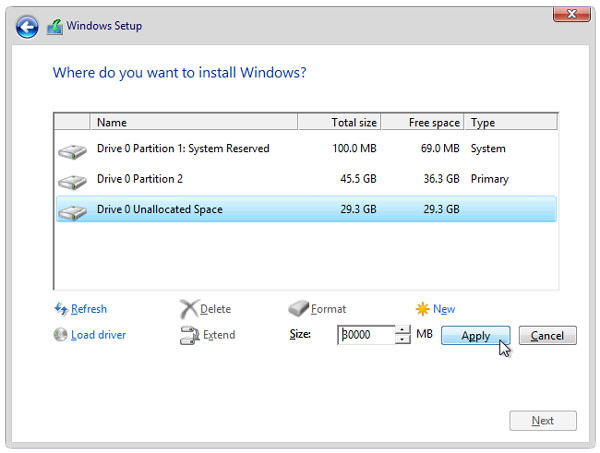Viewport: 600px width, 453px height.
Task: Apply the new partition size
Action: pyautogui.click(x=476, y=336)
